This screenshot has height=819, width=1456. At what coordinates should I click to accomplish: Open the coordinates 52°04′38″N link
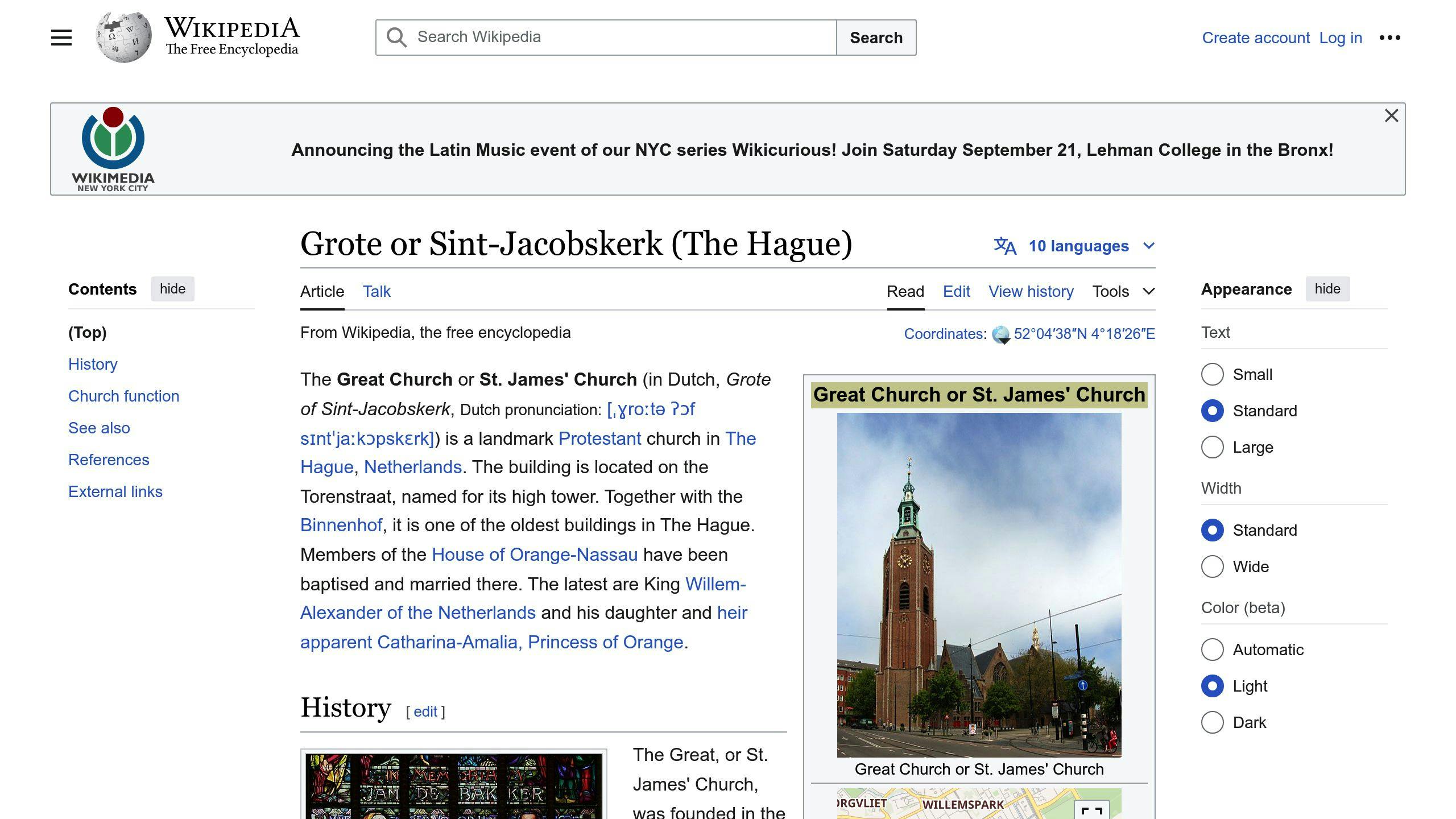coord(1084,334)
